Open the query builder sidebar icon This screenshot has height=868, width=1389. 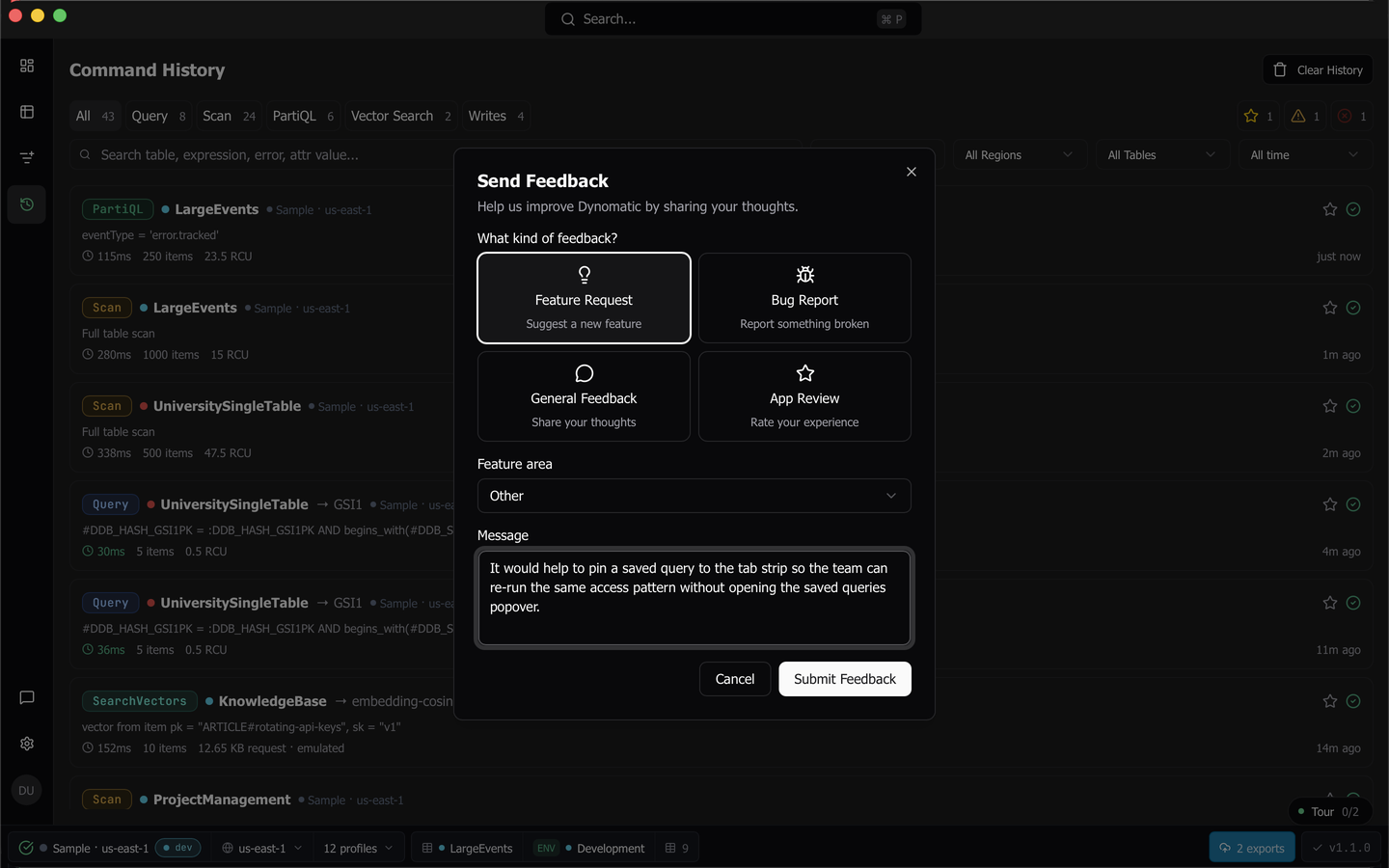[27, 157]
